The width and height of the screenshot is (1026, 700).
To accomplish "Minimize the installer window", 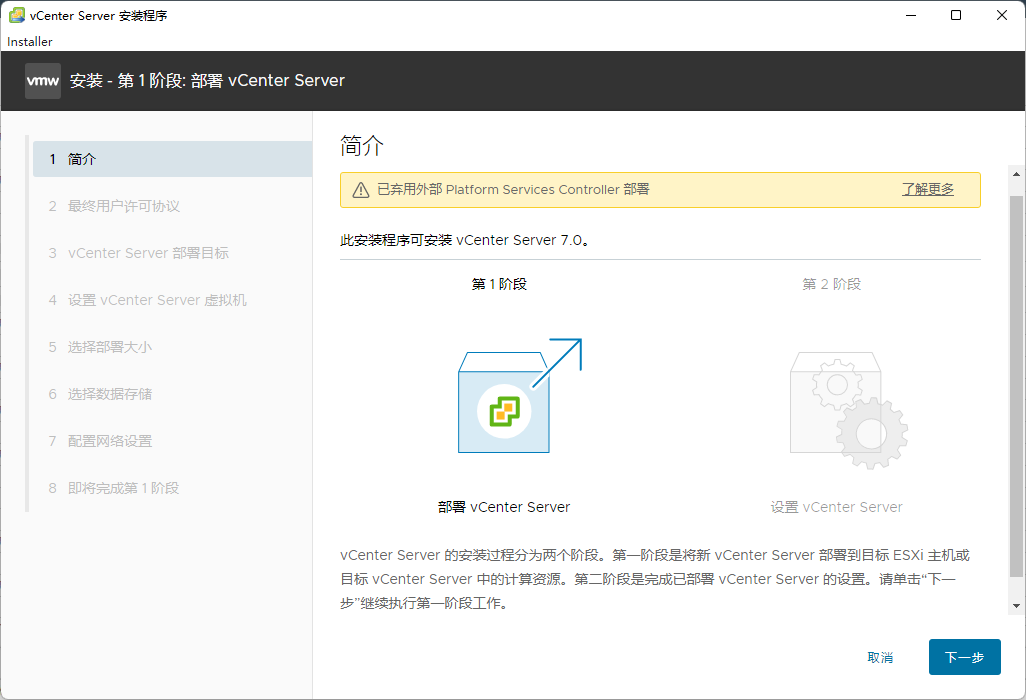I will (x=911, y=15).
